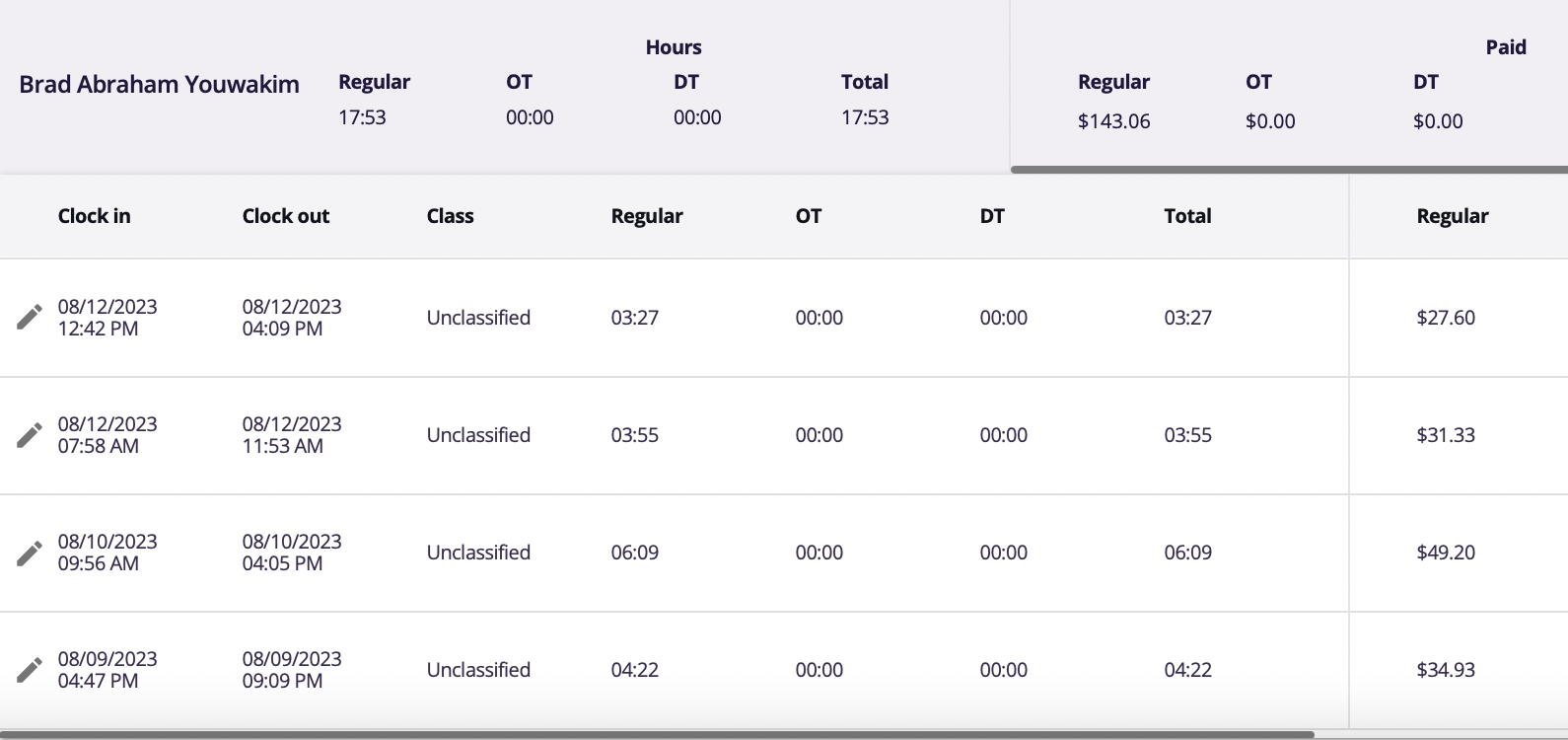Click the horizontal scrollbar under Paid summary
This screenshot has height=740, width=1568.
point(1282,170)
